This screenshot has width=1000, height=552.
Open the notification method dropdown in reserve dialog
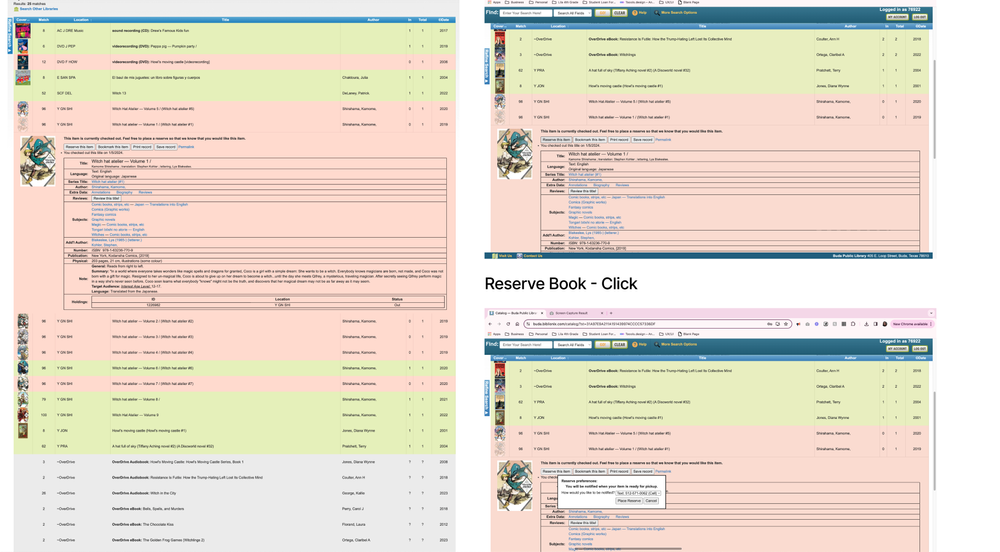(638, 493)
